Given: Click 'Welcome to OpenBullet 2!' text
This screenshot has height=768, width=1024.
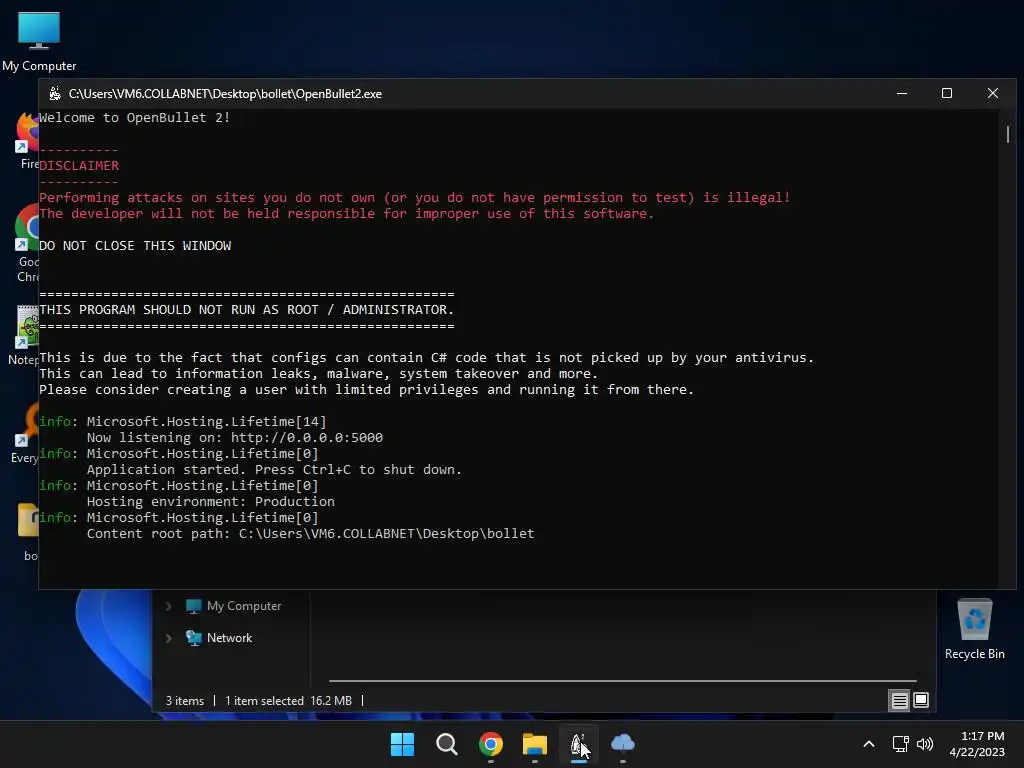Looking at the screenshot, I should [x=135, y=118].
